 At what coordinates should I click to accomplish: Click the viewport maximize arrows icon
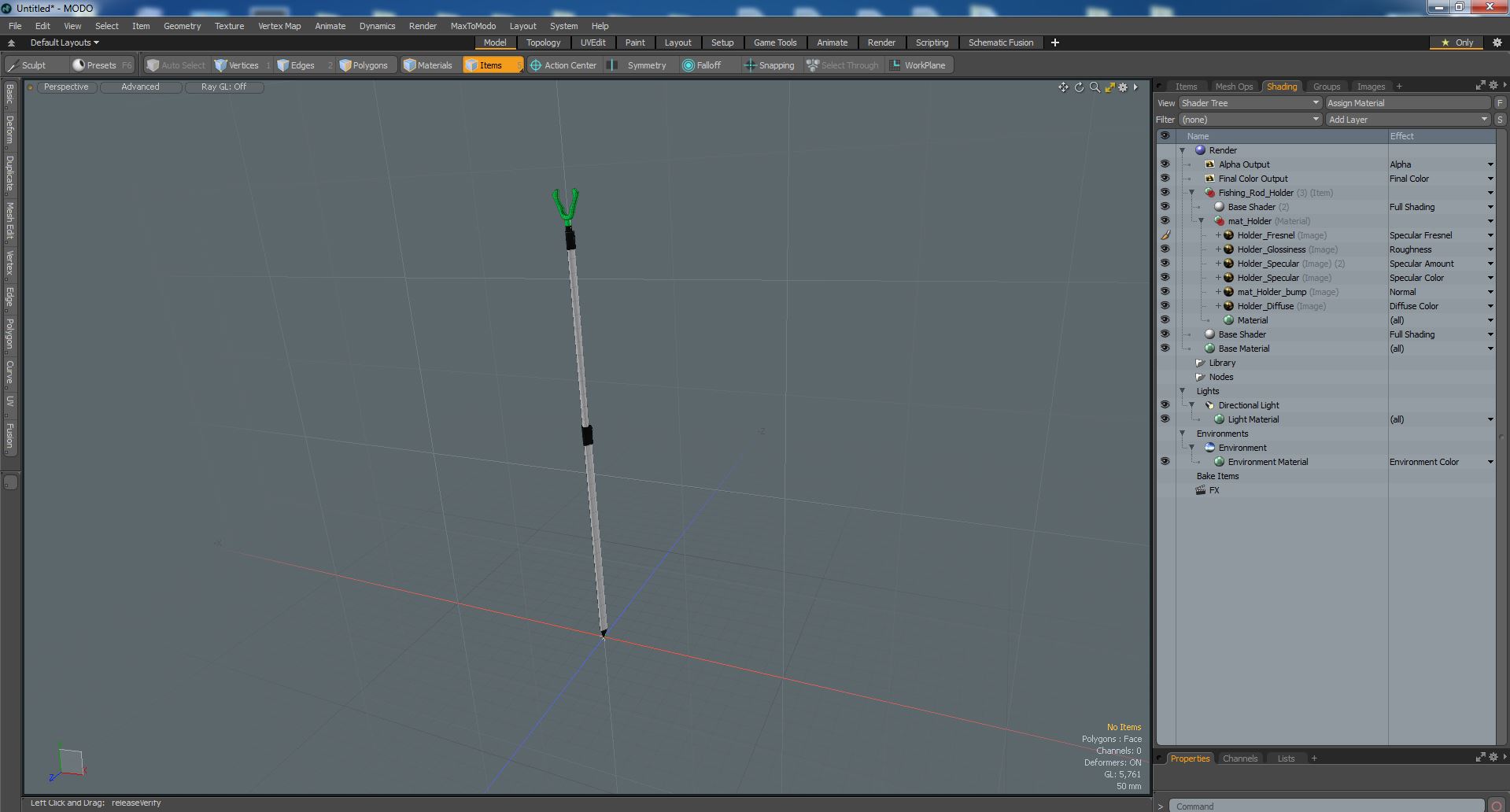(x=1109, y=87)
